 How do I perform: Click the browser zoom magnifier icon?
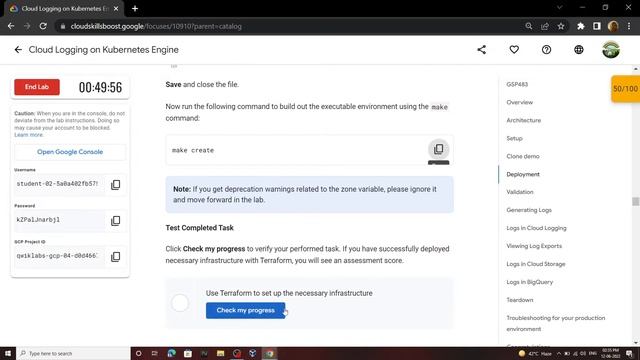pos(529,26)
